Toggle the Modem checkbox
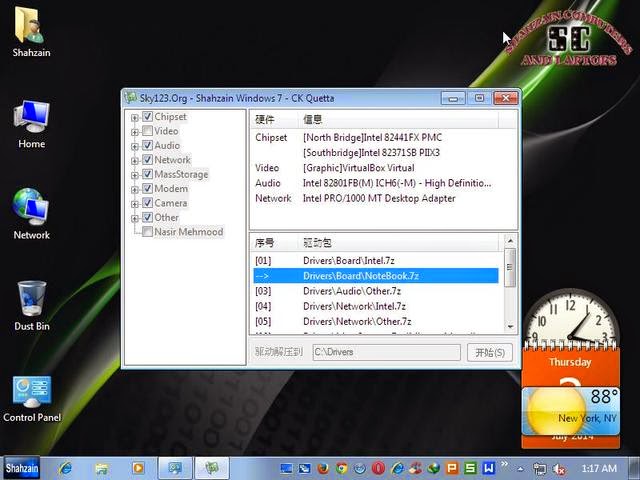Screen dimensions: 640x480 [147, 189]
